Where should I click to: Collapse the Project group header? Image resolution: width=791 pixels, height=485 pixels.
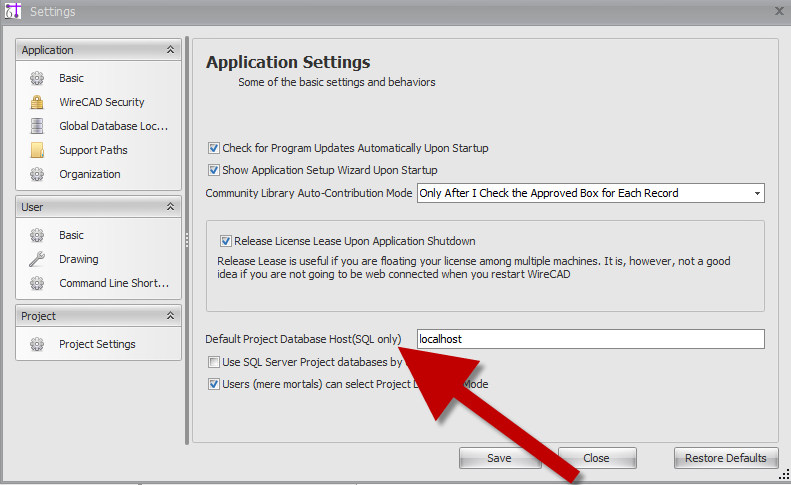click(98, 316)
